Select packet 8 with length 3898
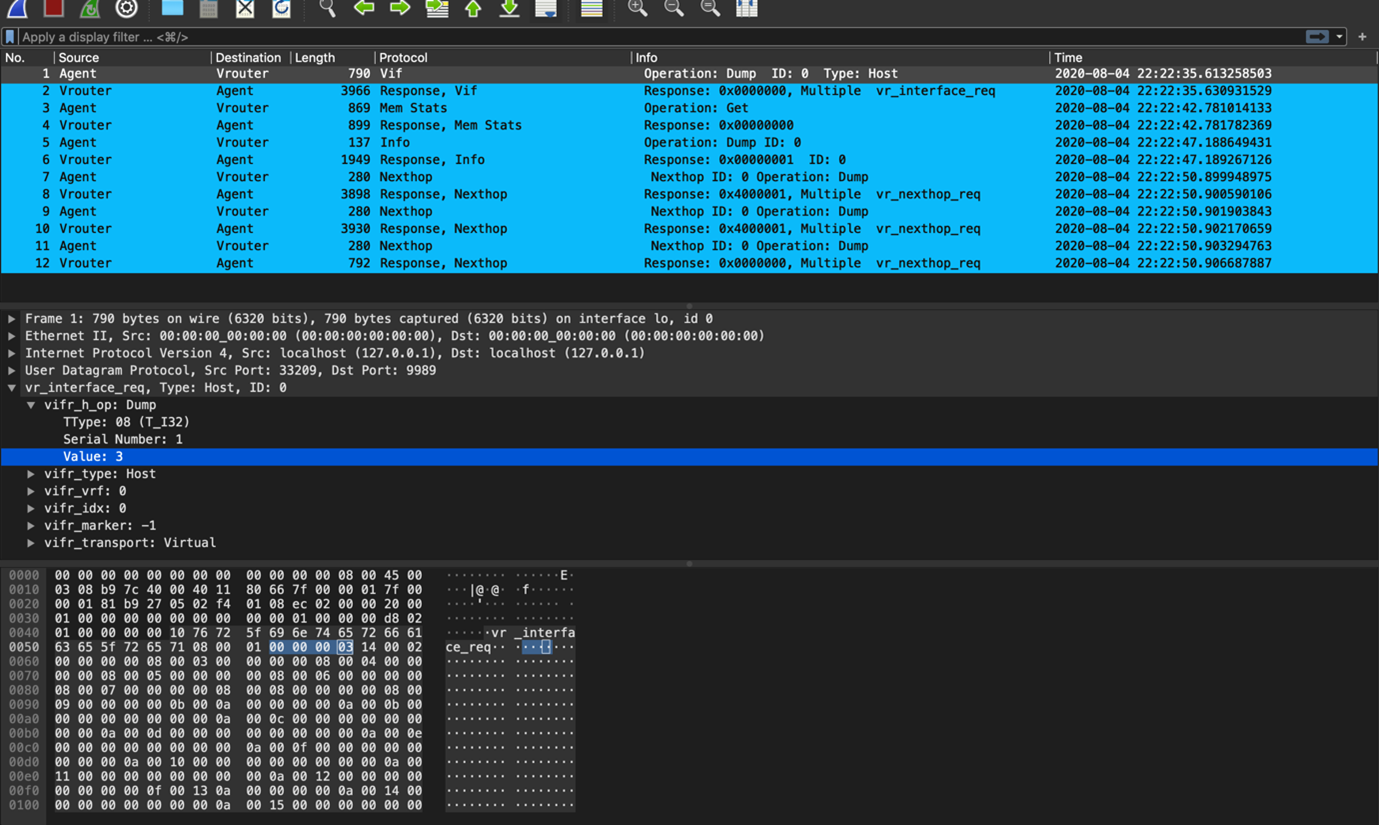The width and height of the screenshot is (1379, 825). (689, 194)
